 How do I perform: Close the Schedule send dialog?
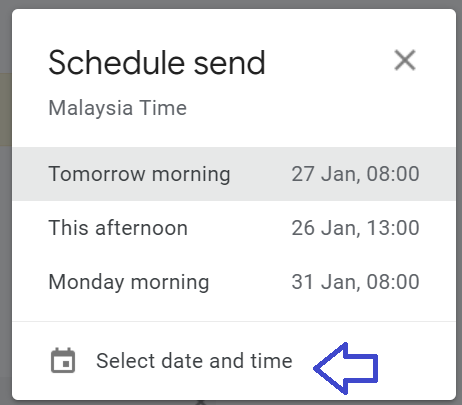point(405,60)
